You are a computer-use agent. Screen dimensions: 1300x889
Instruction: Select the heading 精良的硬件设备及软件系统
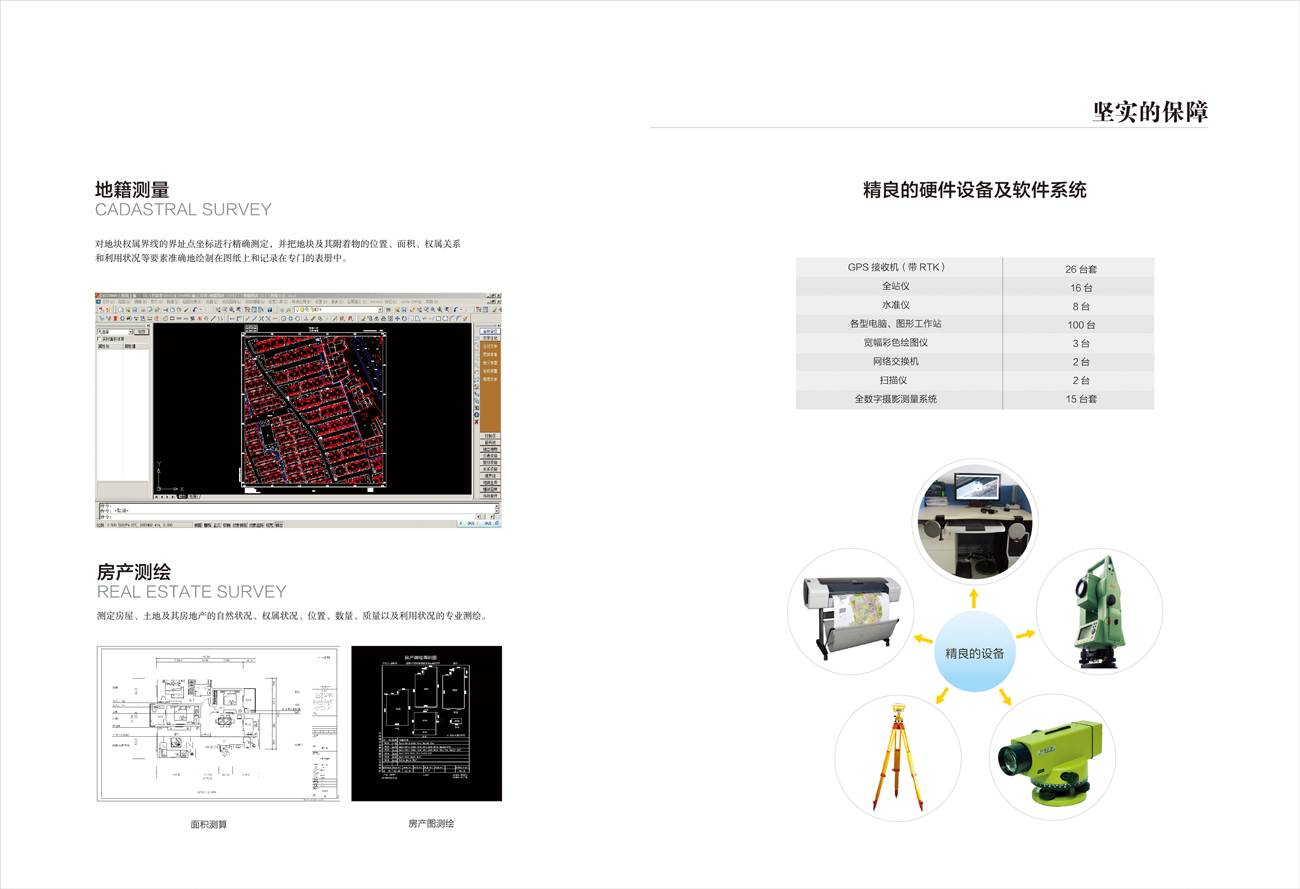tap(974, 189)
